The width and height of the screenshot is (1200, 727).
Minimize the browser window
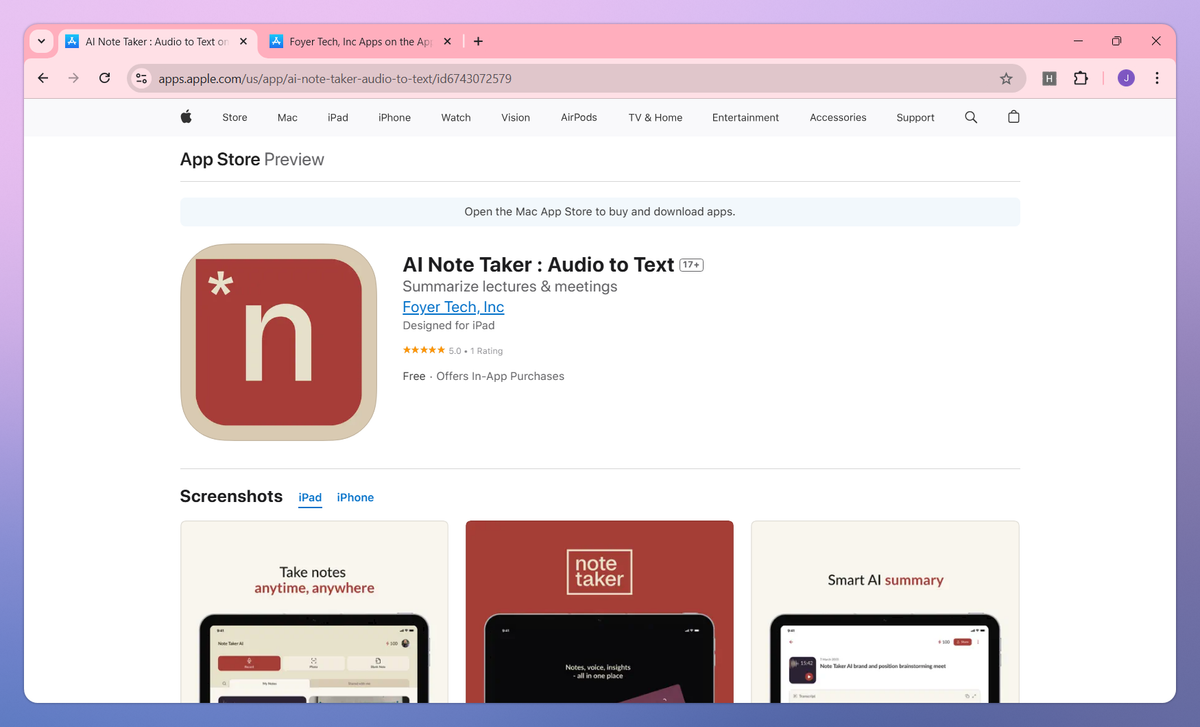tap(1079, 41)
